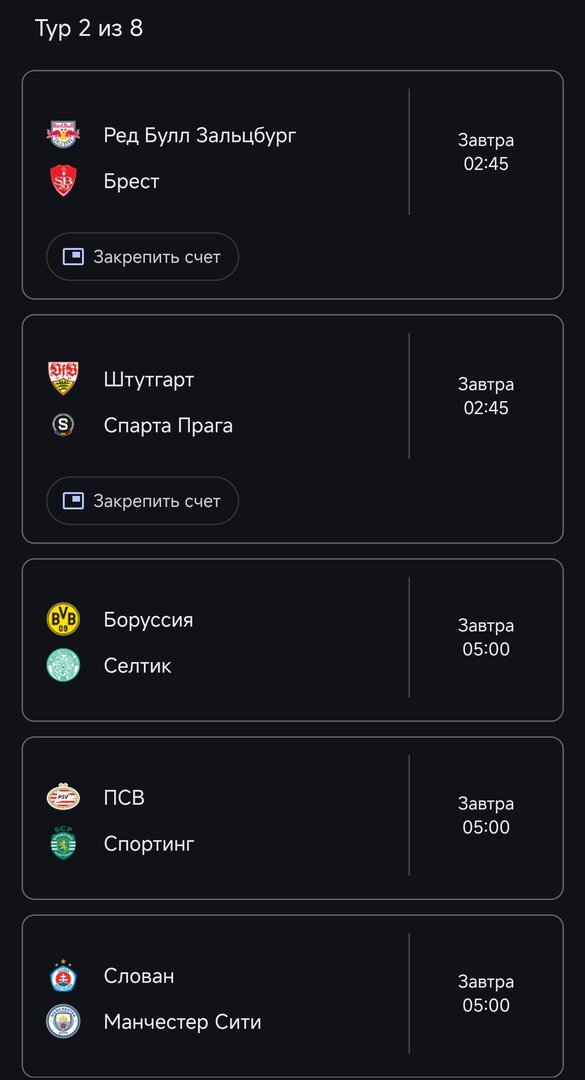Pin the score for Salzburg vs Brest match
The image size is (585, 1080).
pos(141,256)
